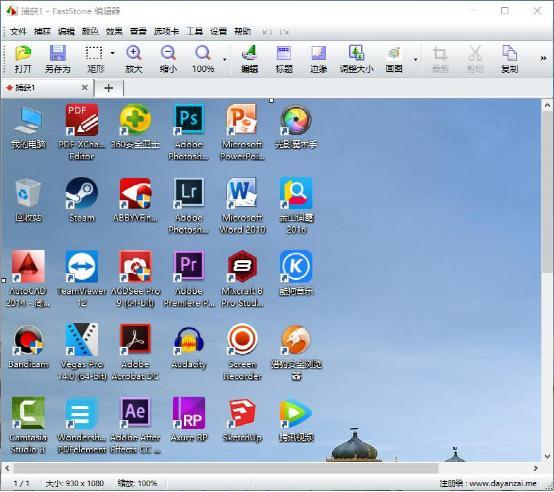Screen dimensions: 554x492
Task: Click the www.dayanzai.me registration text
Action: [503, 484]
